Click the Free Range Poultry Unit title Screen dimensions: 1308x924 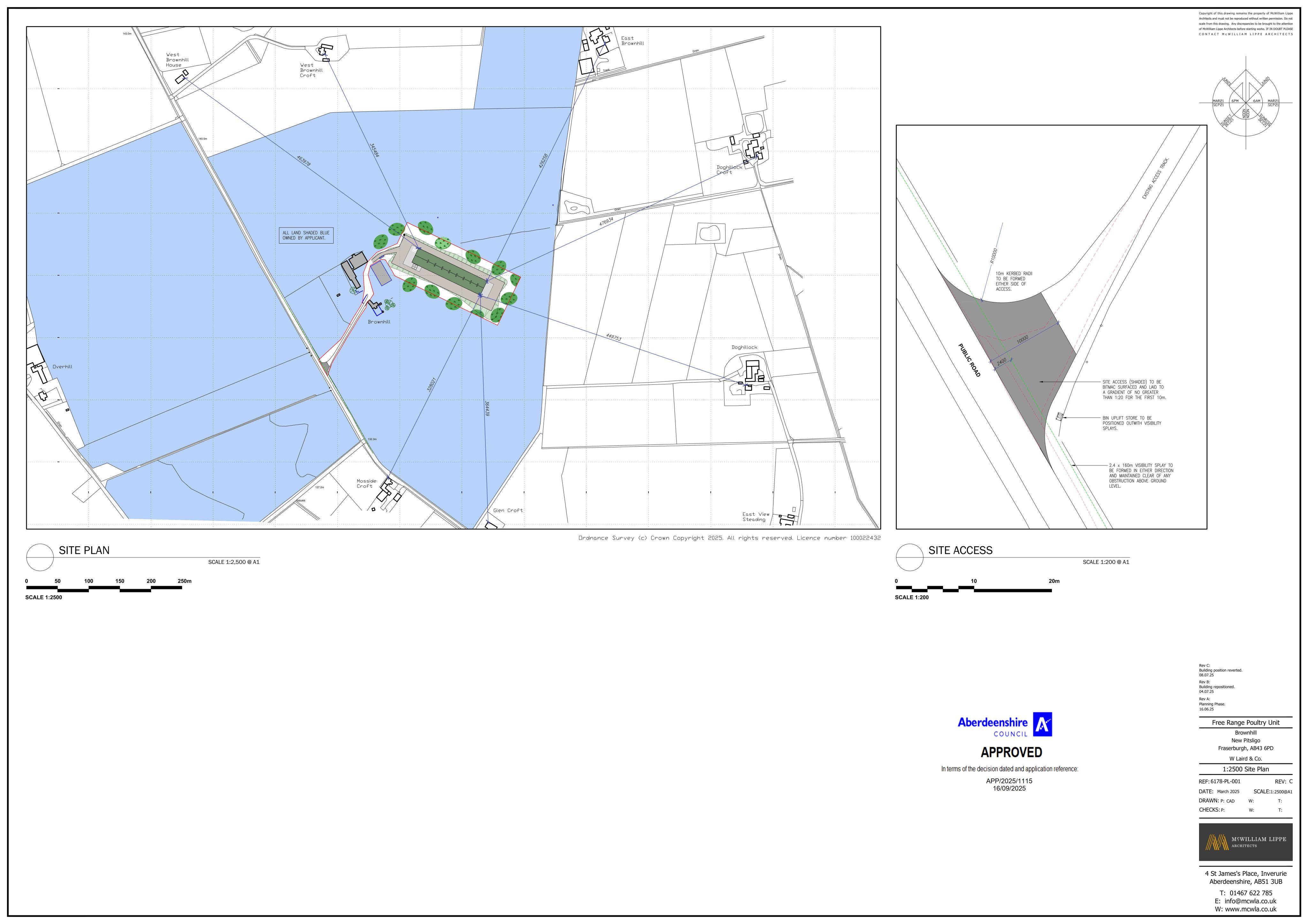coord(1245,723)
